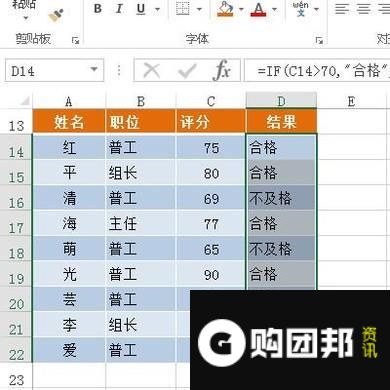
Task: Select name cell 爱
Action: tap(69, 350)
